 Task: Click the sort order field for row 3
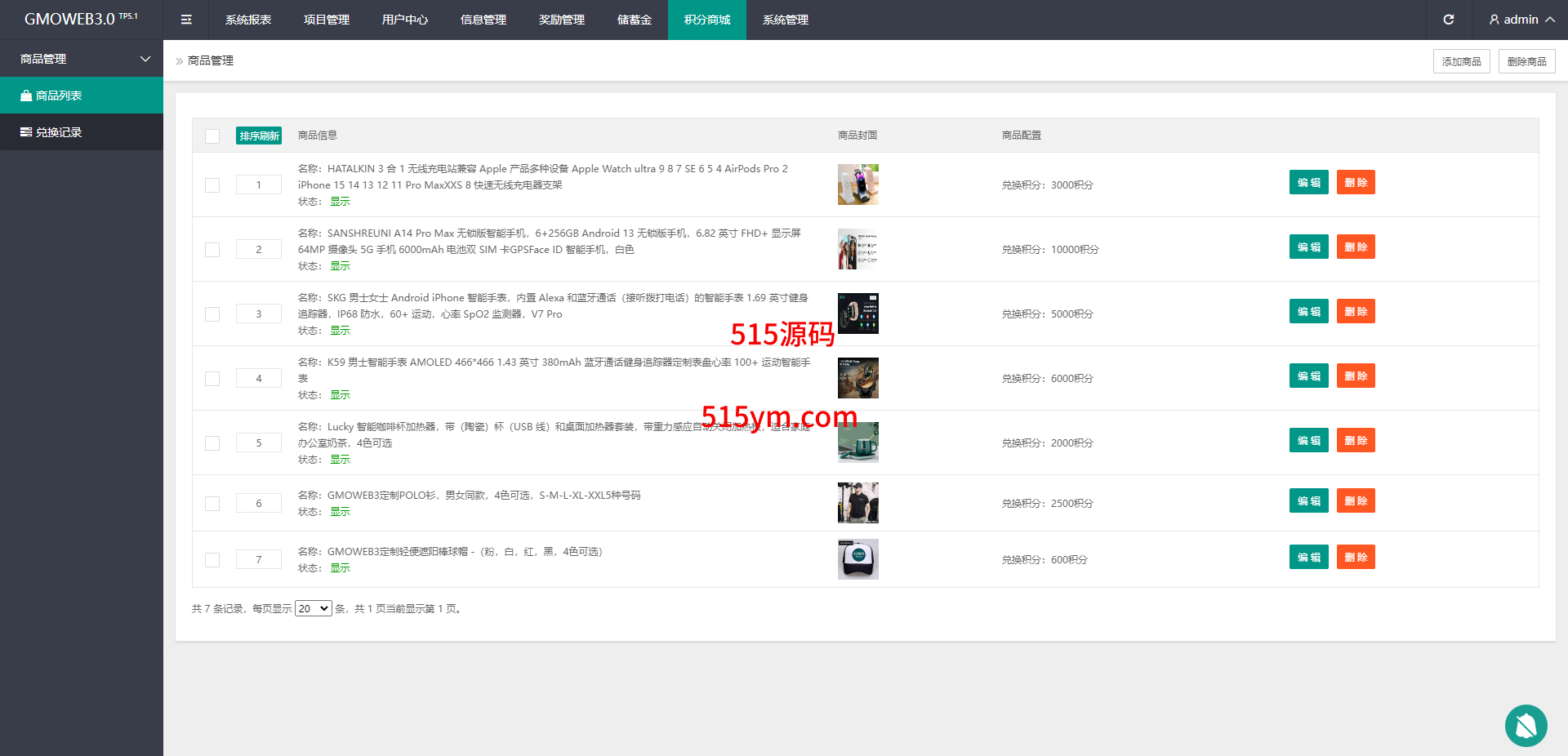(x=259, y=314)
